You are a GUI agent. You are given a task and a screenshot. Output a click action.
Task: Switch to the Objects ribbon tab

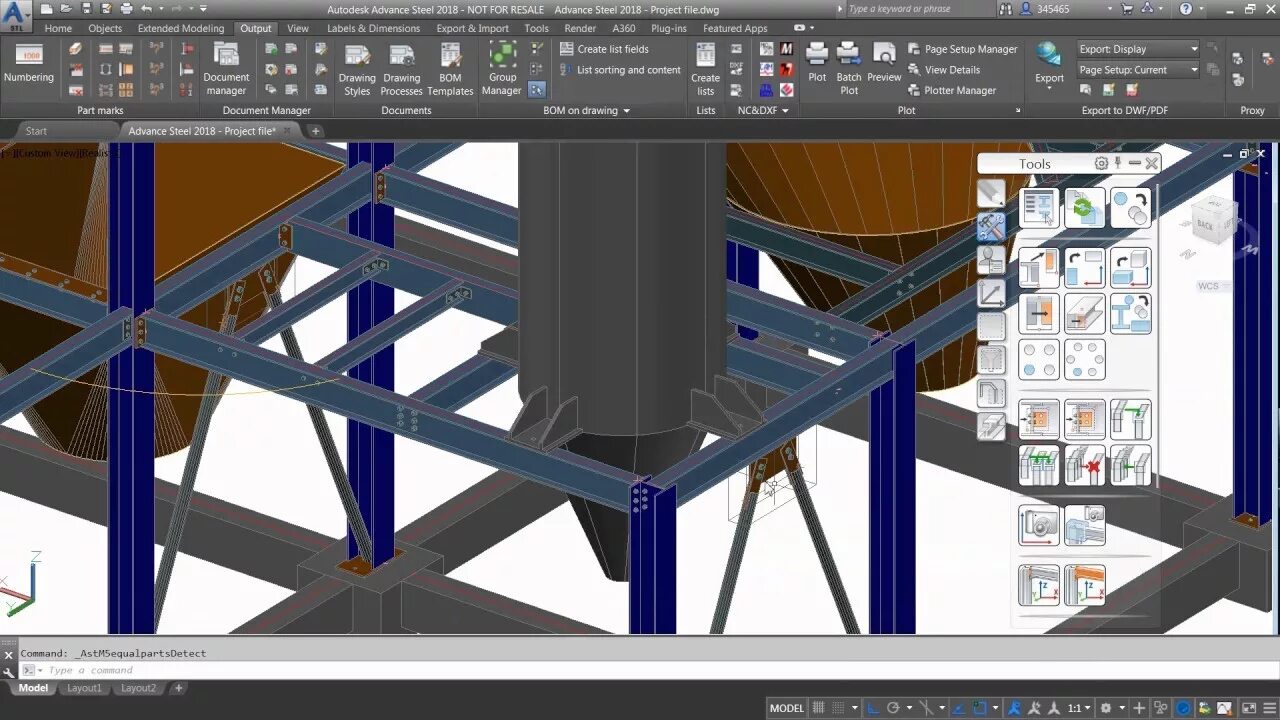(105, 28)
